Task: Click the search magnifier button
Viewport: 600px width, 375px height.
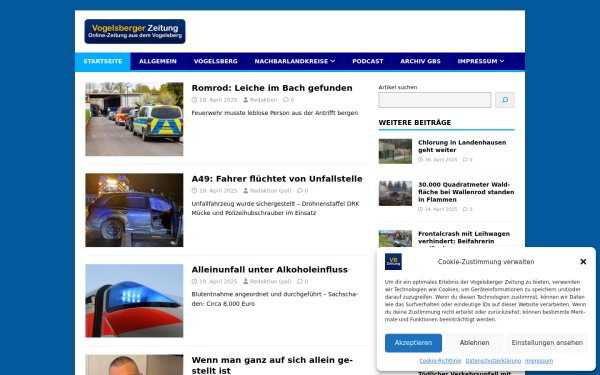Action: point(505,100)
